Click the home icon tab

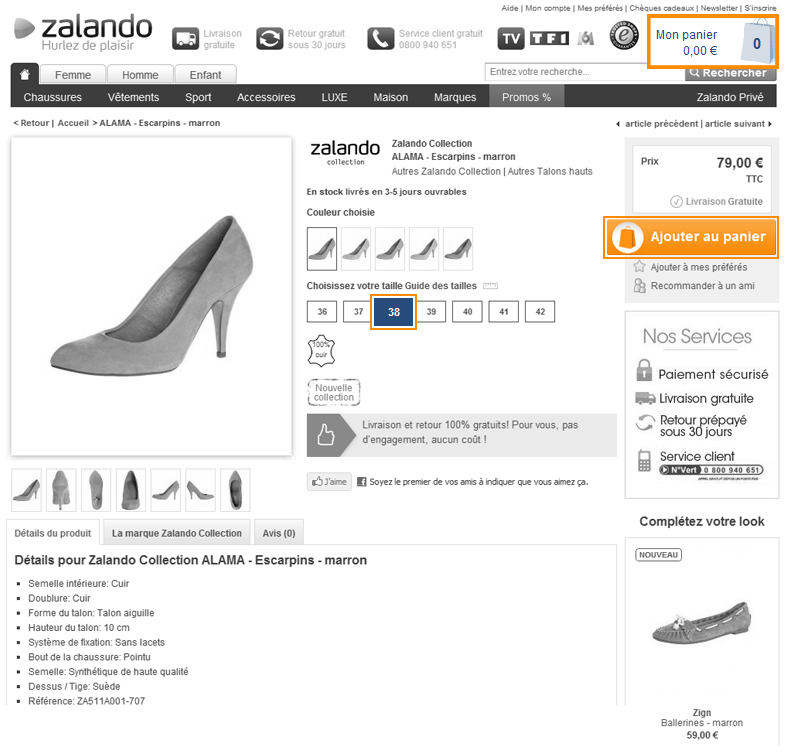click(x=25, y=74)
